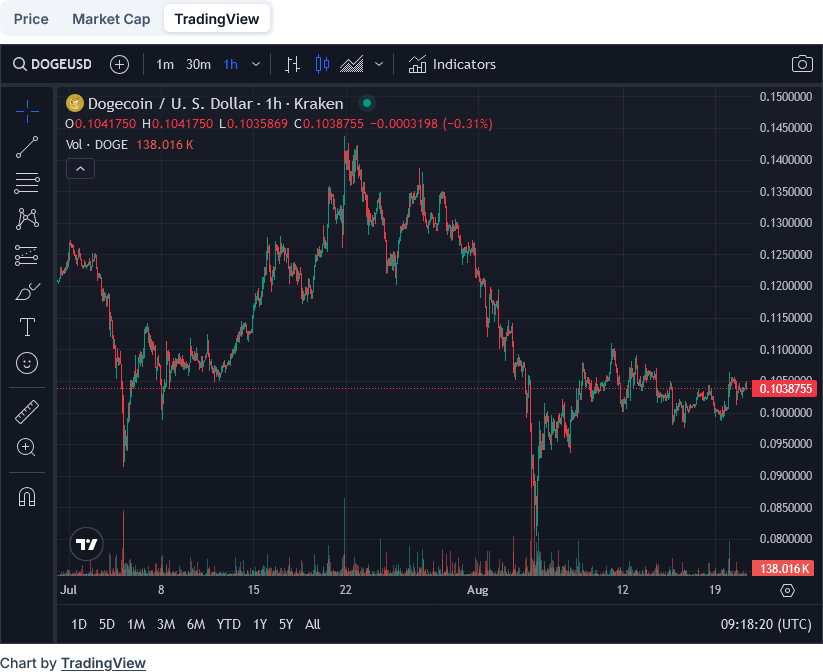Click the 0.0800000 price axis label

tap(785, 539)
